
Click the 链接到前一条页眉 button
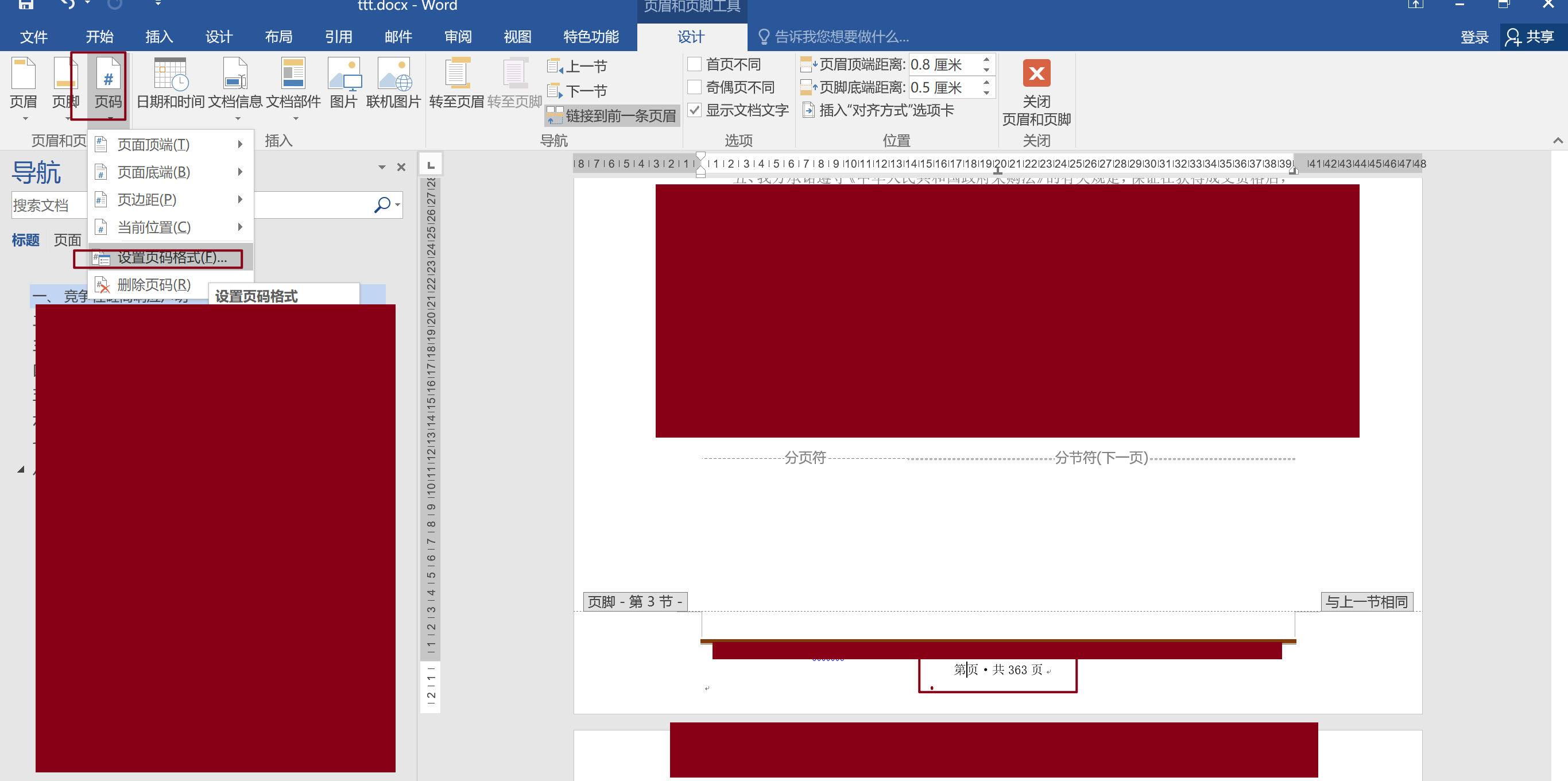pyautogui.click(x=611, y=115)
